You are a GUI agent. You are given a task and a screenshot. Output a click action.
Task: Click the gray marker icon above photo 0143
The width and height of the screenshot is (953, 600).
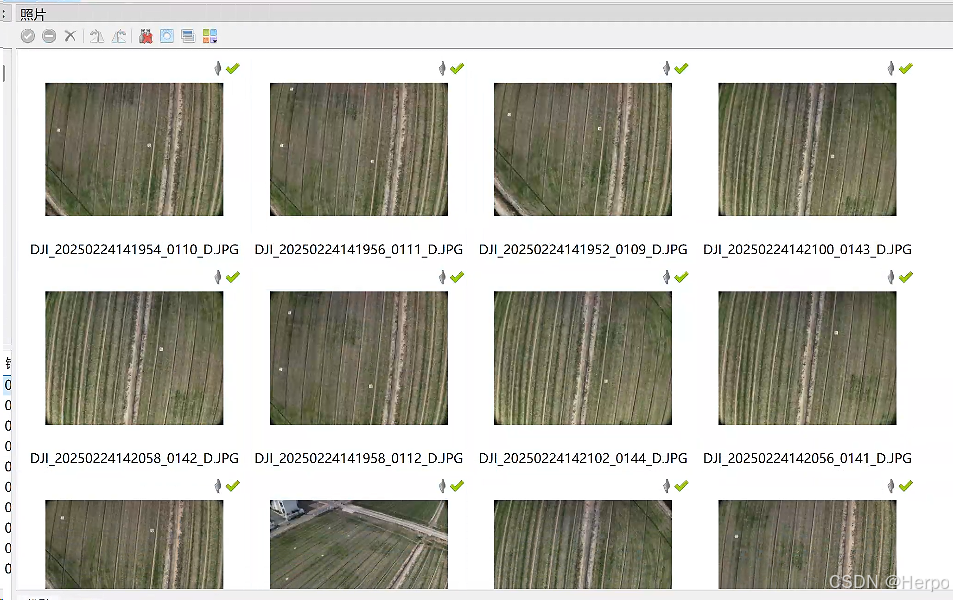pos(891,68)
